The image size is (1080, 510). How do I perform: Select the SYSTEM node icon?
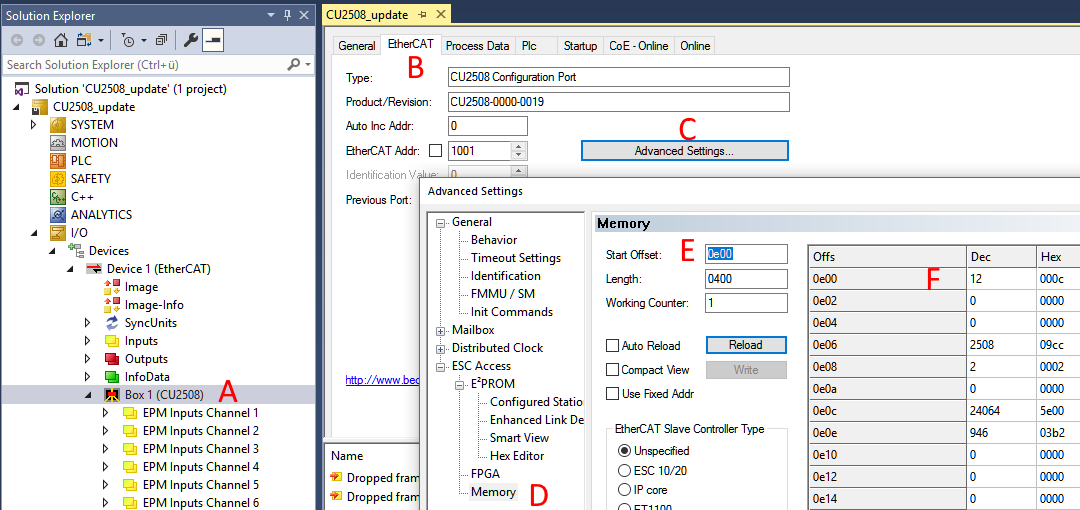[58, 125]
